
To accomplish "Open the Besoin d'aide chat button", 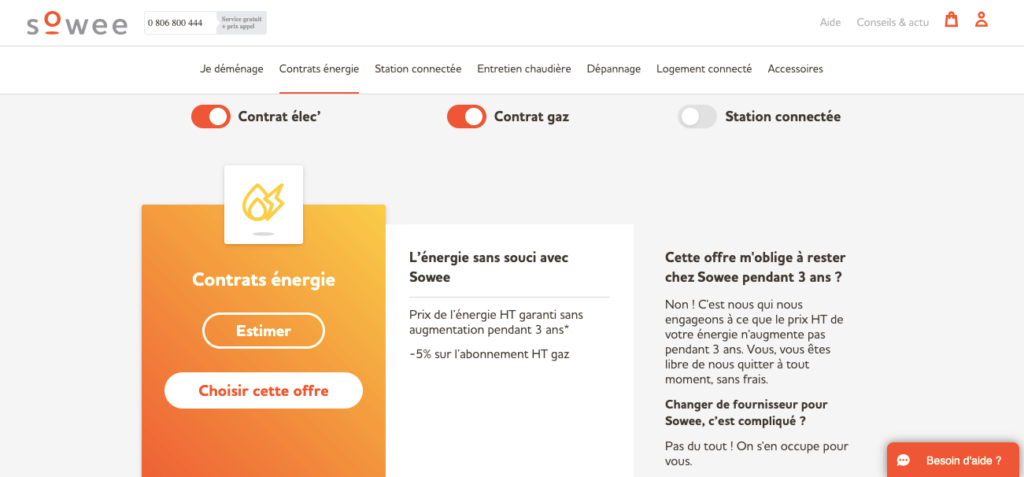I will pyautogui.click(x=953, y=460).
